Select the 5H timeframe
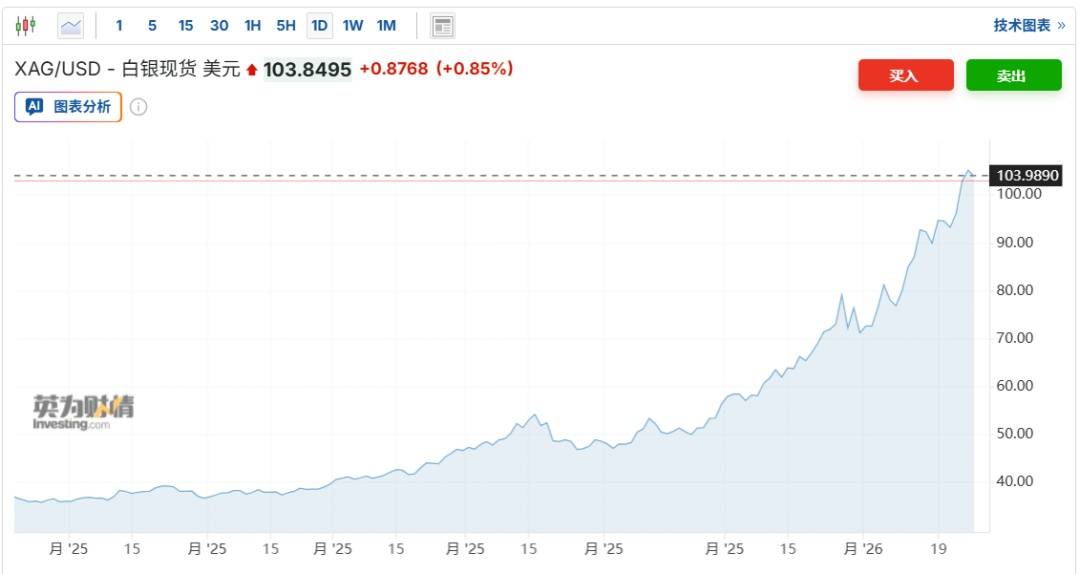The image size is (1080, 574). 286,26
